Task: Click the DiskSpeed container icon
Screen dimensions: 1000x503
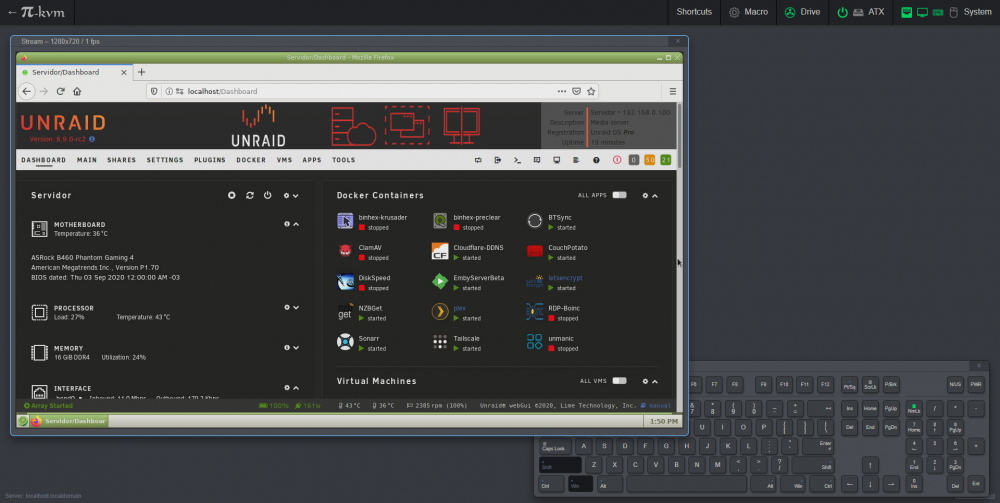Action: click(x=345, y=282)
